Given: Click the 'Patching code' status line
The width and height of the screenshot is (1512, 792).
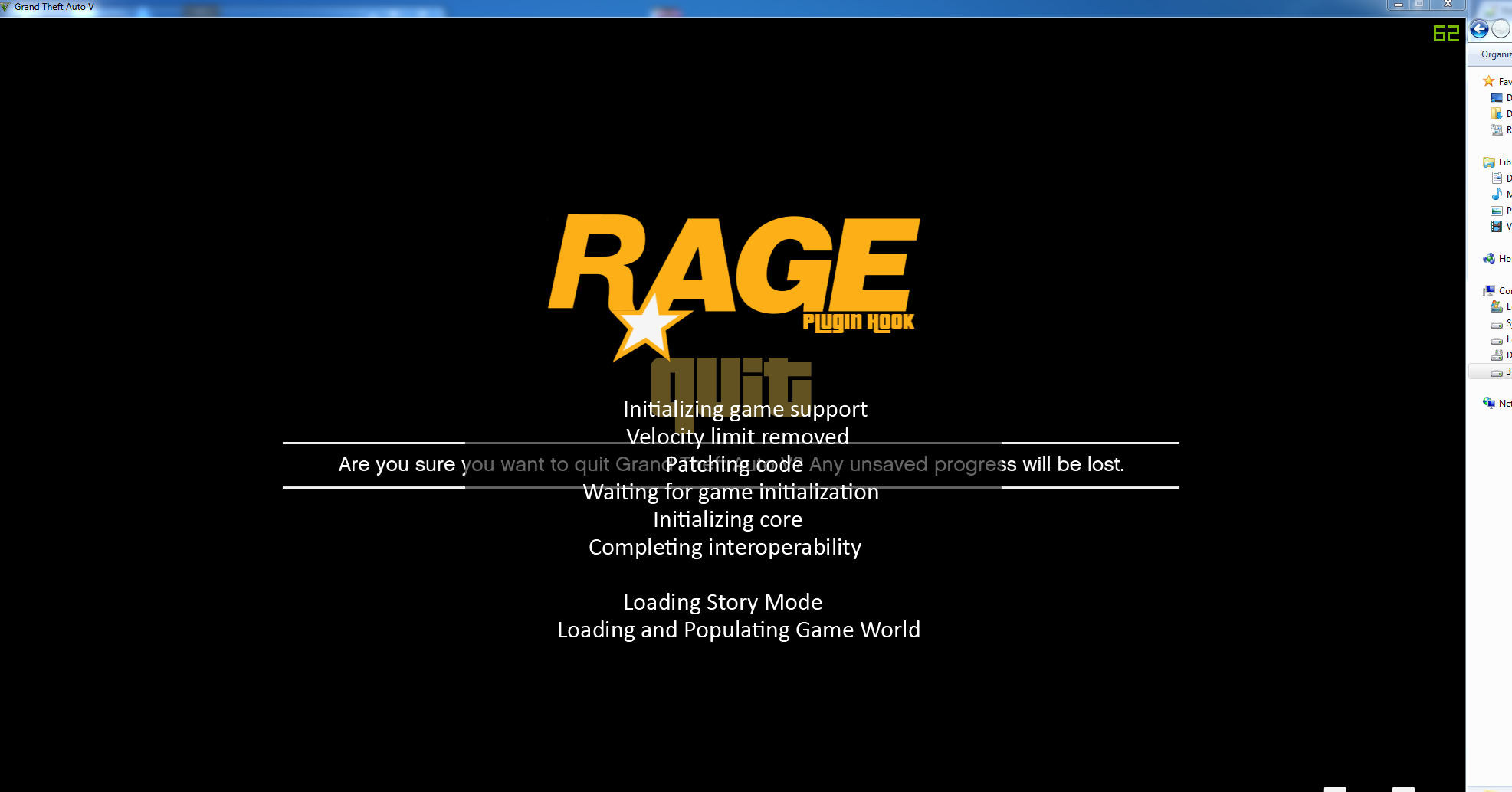Looking at the screenshot, I should point(734,464).
